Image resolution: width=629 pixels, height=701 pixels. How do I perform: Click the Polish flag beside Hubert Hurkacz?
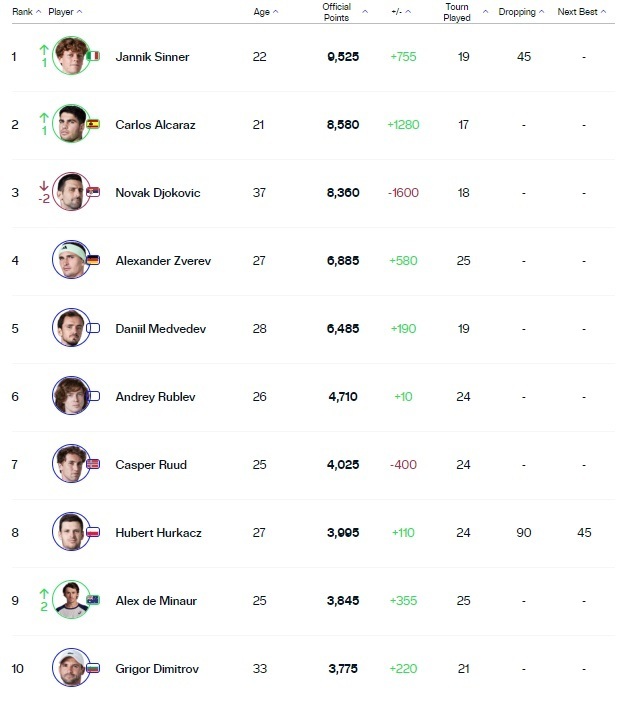pos(94,532)
